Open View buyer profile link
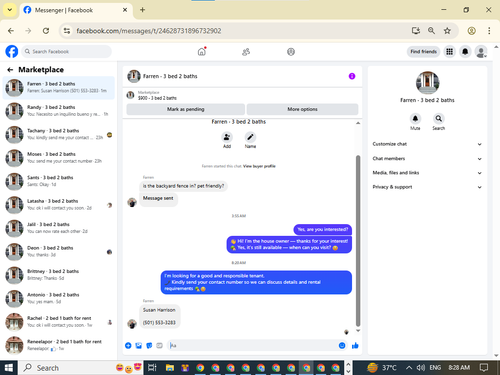500x375 pixels. click(259, 166)
